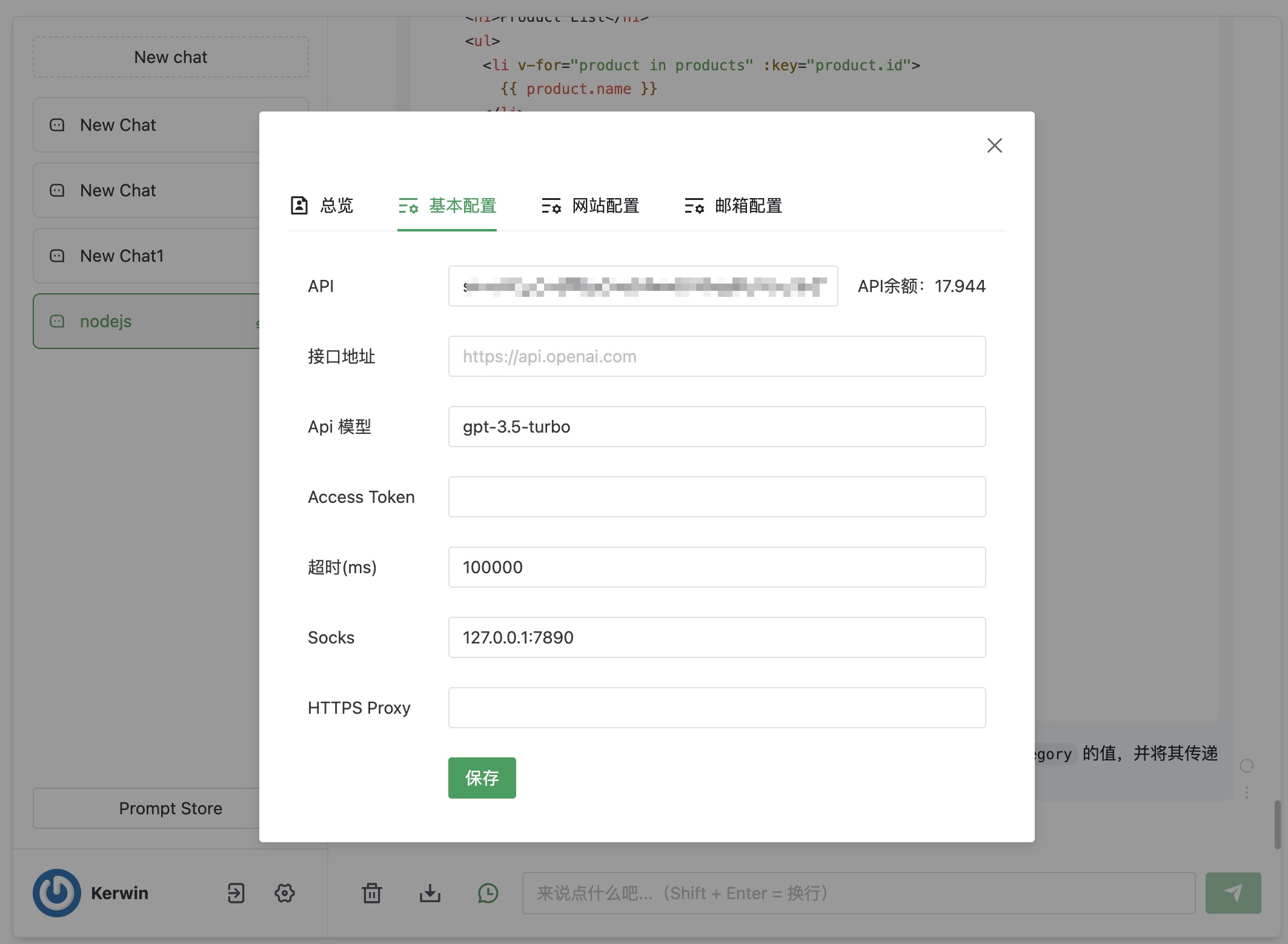Click the logout arrow icon near Kerwin
This screenshot has width=1288, height=944.
point(236,892)
